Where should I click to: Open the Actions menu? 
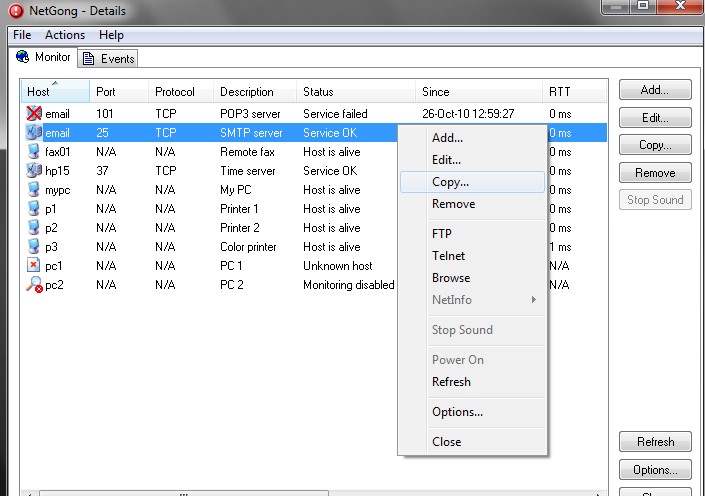pyautogui.click(x=65, y=35)
